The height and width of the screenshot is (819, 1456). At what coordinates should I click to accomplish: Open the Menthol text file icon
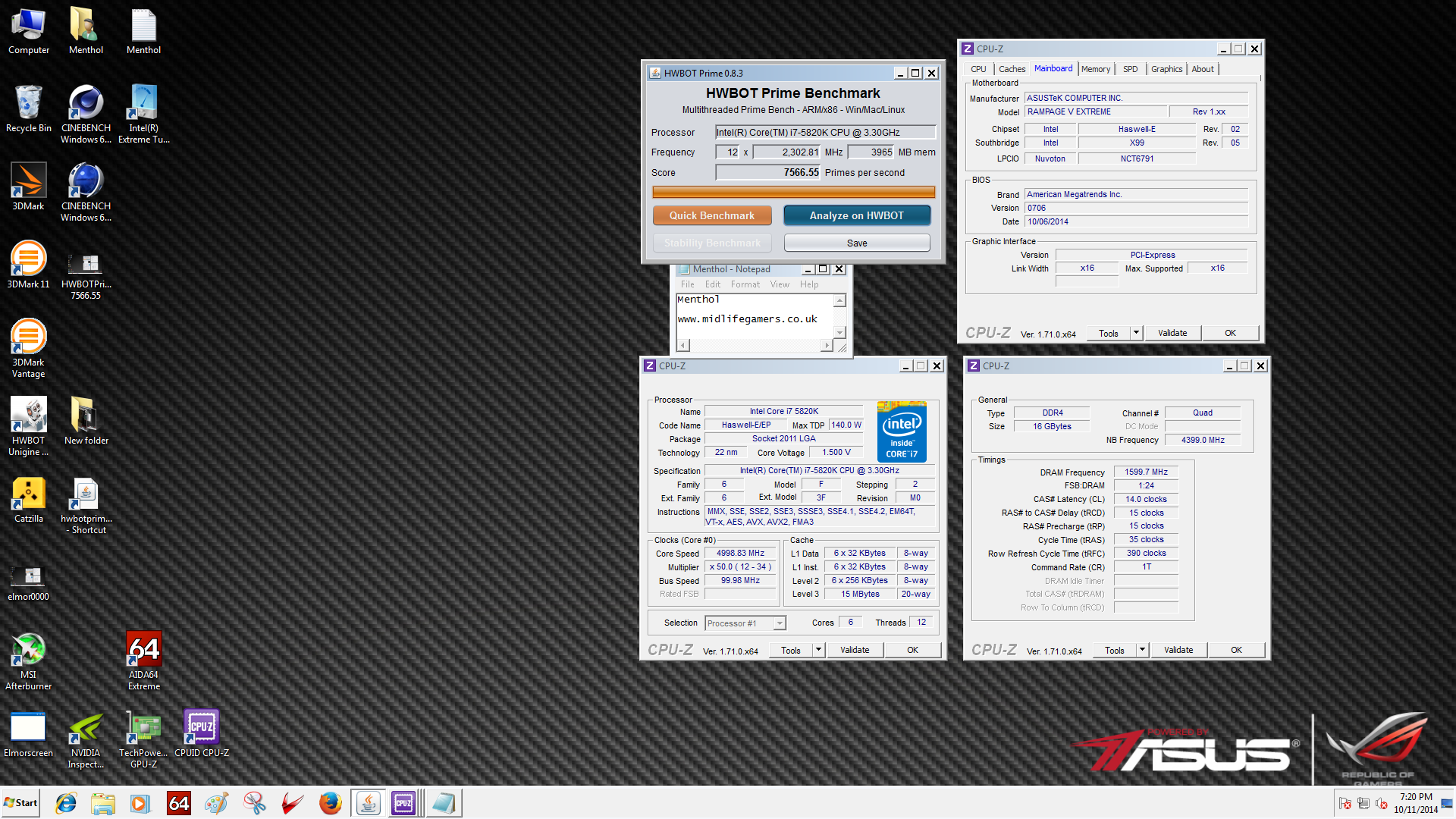[143, 32]
